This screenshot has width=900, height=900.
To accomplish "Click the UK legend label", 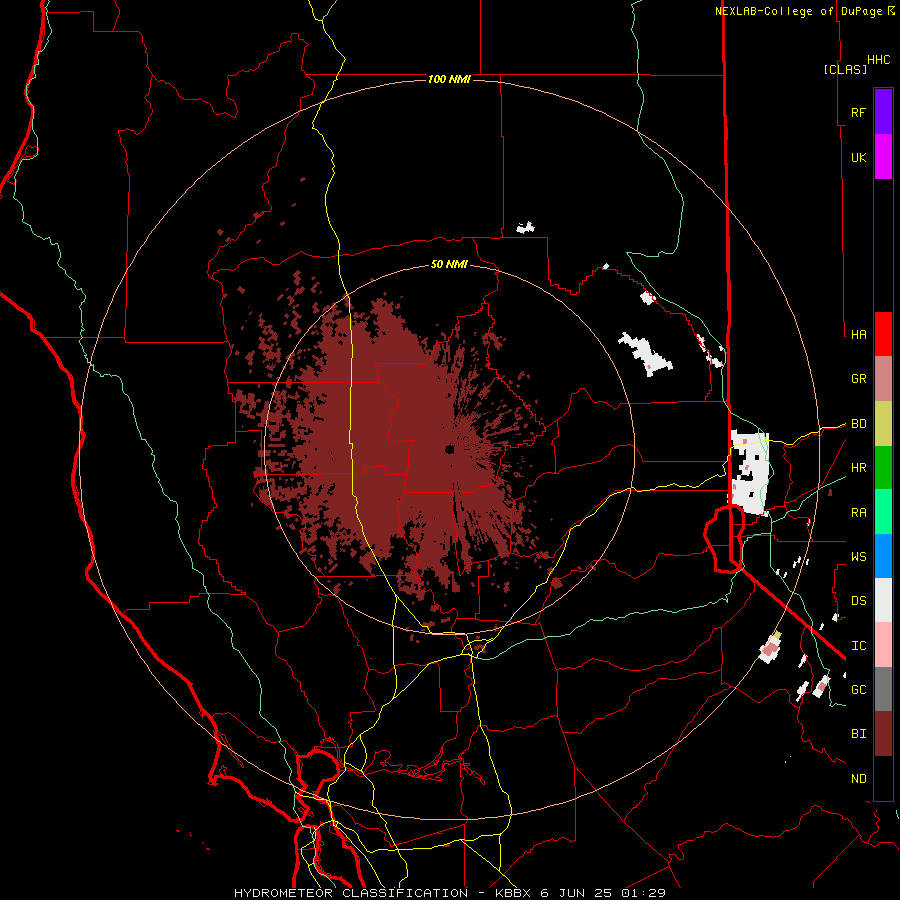I will [859, 157].
